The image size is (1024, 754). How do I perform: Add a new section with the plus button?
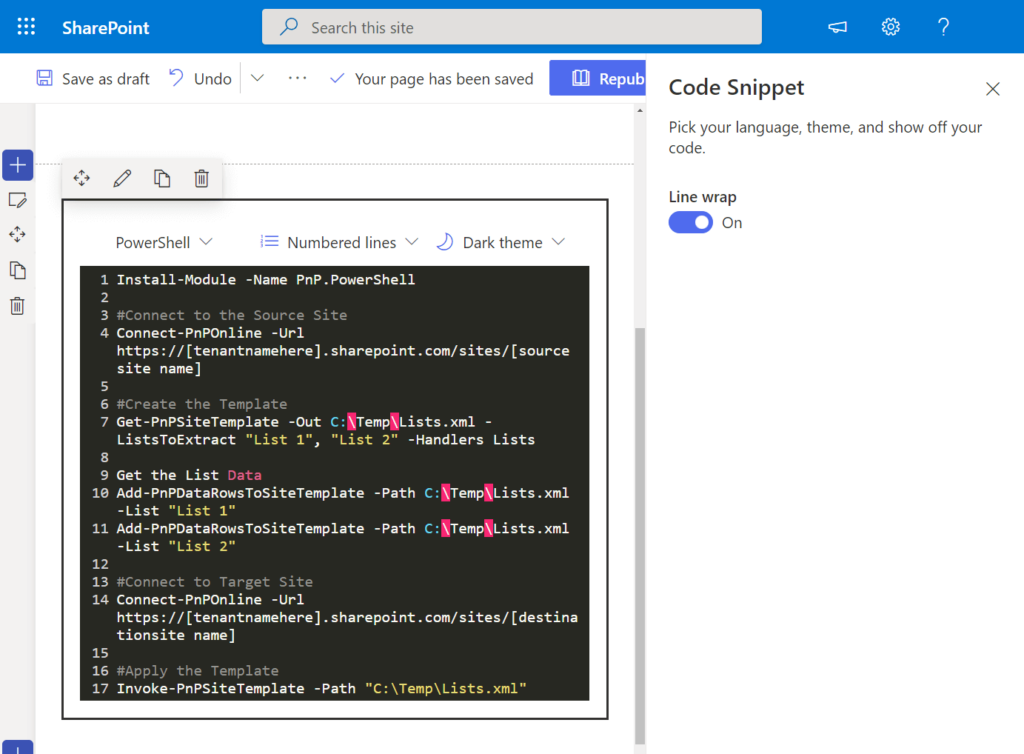click(18, 165)
